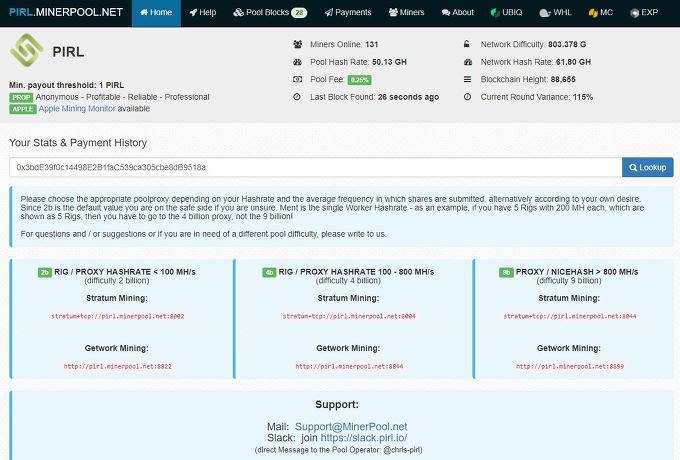Open the Payments page
The image size is (680, 460).
(348, 13)
